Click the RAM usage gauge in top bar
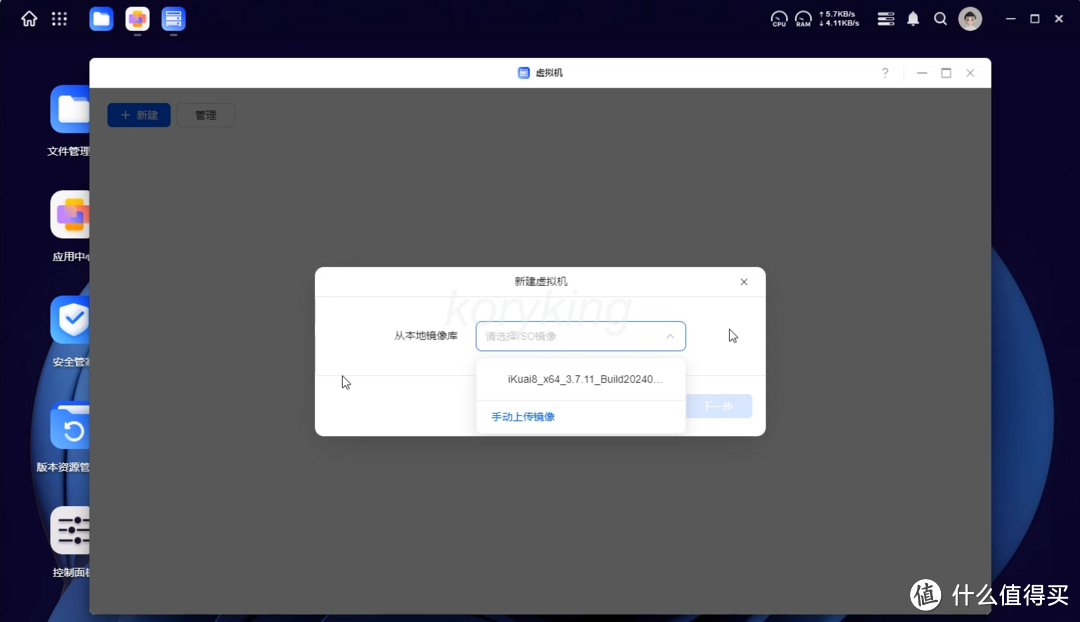 click(x=803, y=18)
